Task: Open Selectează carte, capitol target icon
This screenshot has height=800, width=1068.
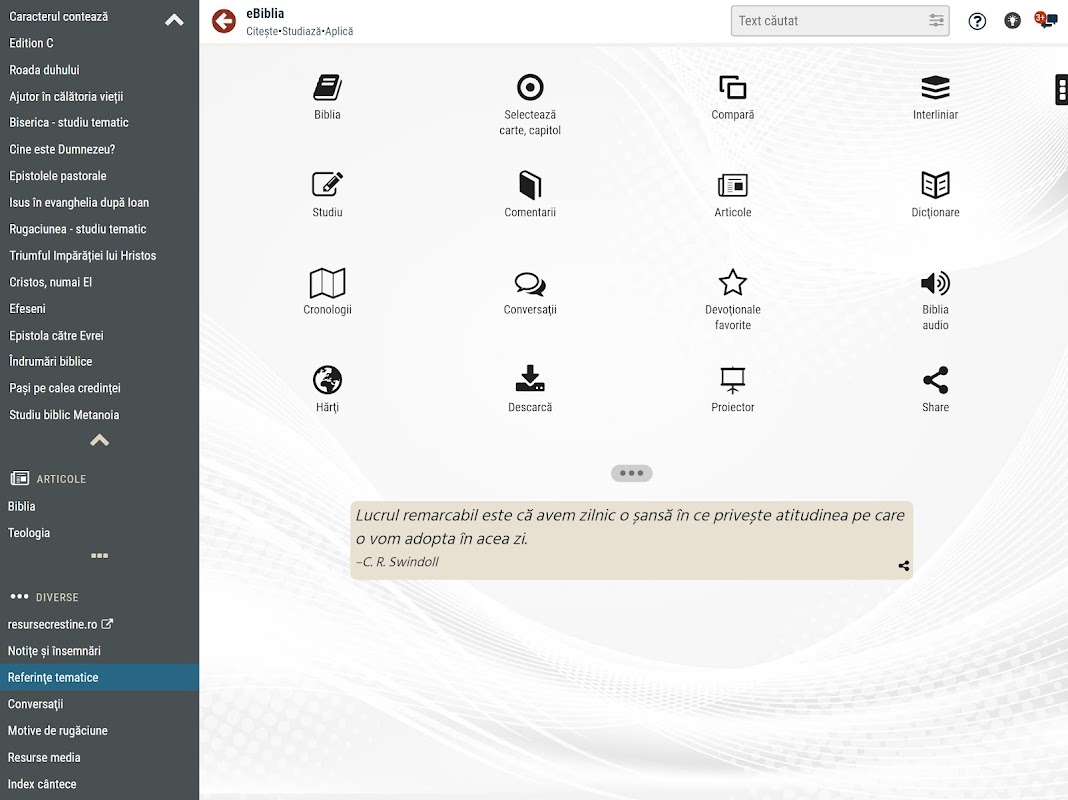Action: pos(530,87)
